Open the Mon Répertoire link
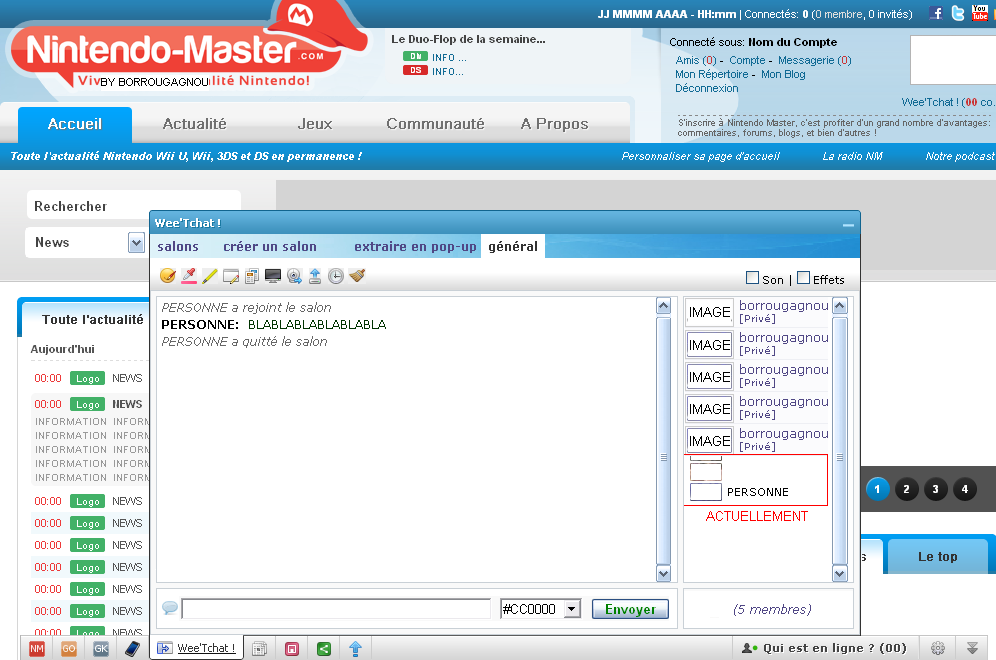Viewport: 996px width, 660px height. click(x=711, y=74)
